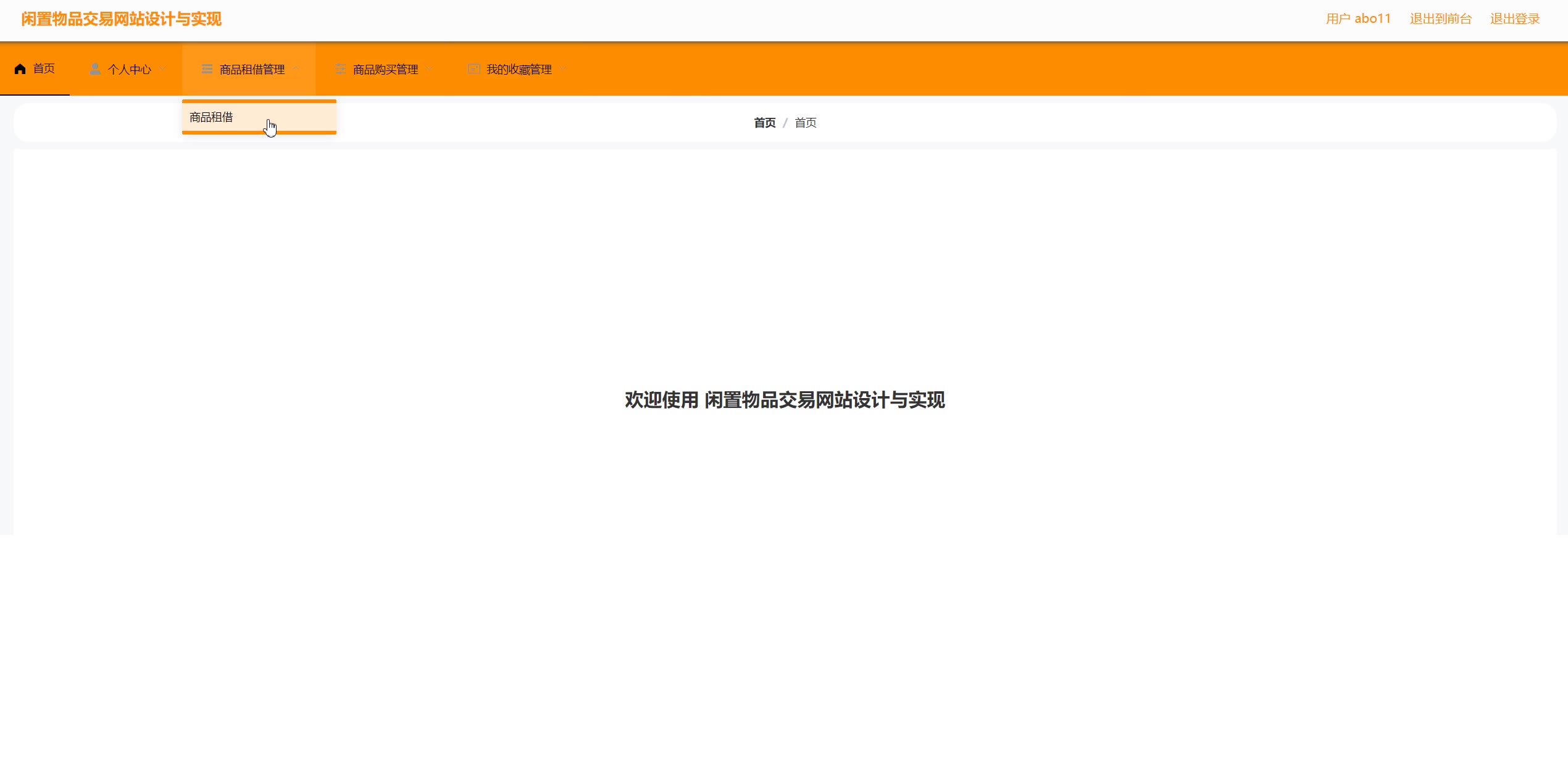This screenshot has width=1568, height=764.
Task: Click the sliders icon beside 商品购买管理
Action: [340, 69]
